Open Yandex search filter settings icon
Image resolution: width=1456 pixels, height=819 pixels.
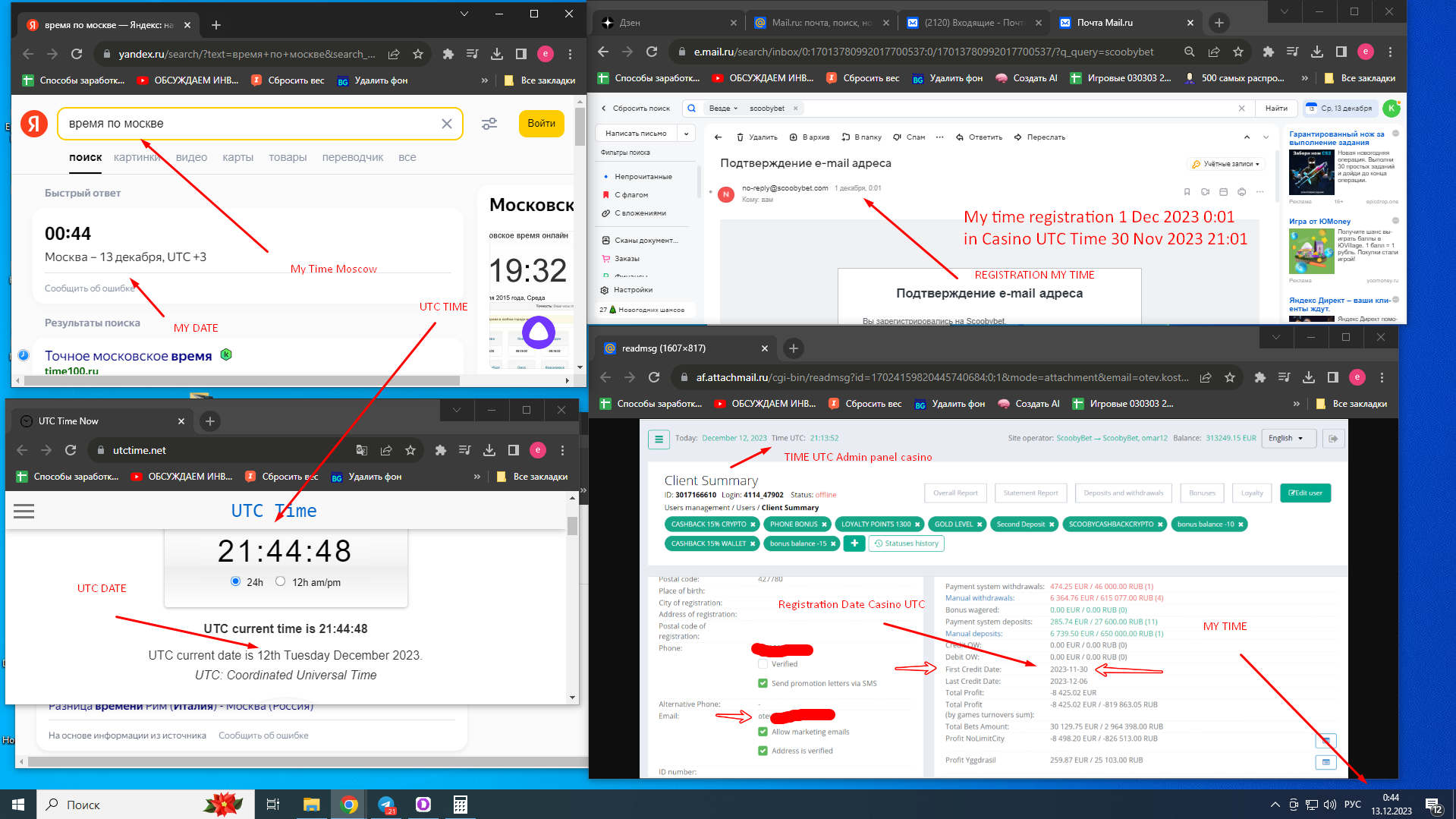(x=489, y=124)
